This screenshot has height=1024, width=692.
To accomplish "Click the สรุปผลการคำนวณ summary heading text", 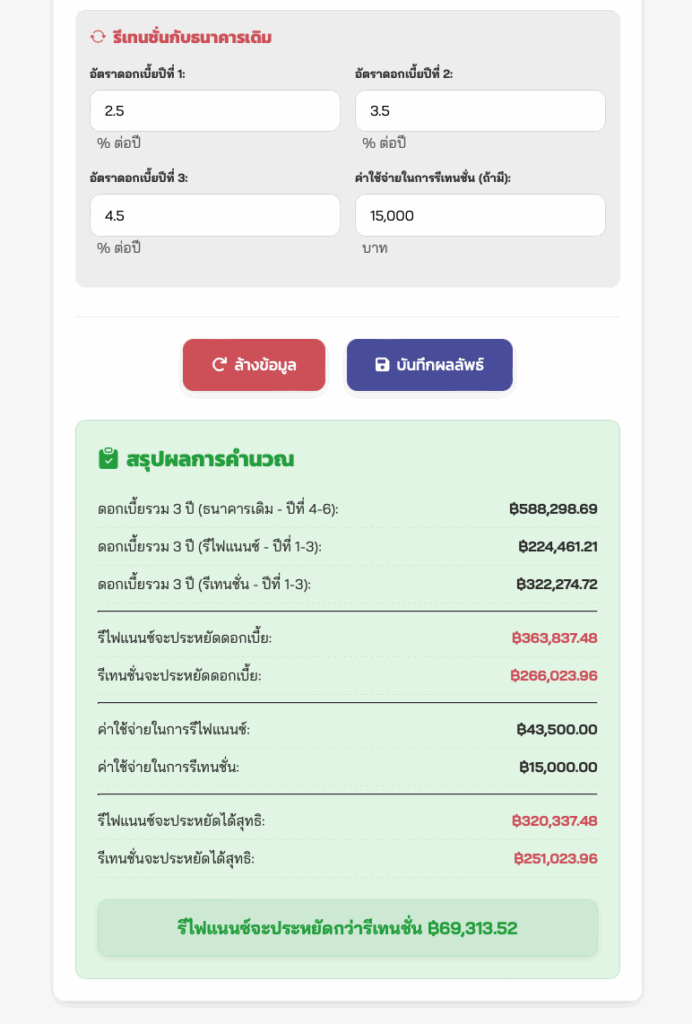I will pyautogui.click(x=210, y=459).
